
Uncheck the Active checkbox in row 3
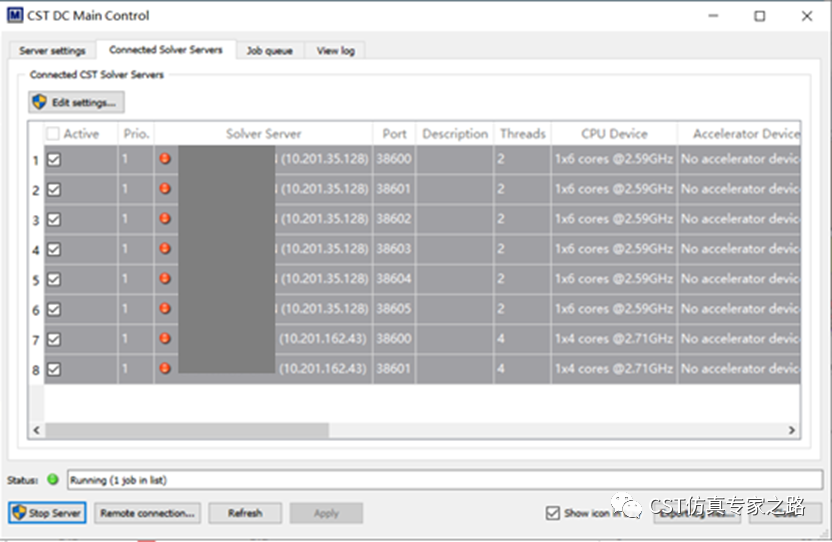click(54, 219)
